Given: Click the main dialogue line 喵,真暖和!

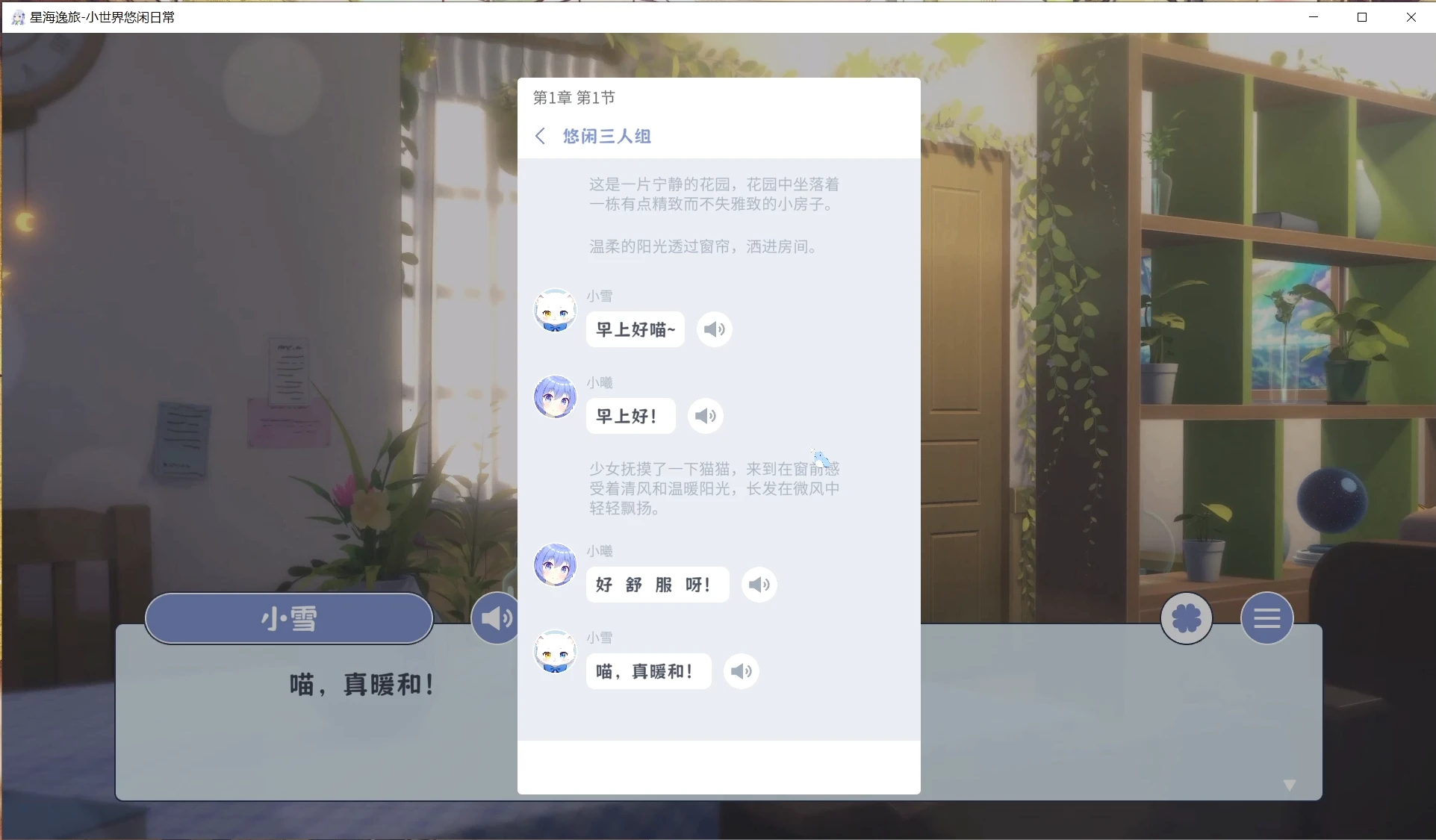Looking at the screenshot, I should coord(362,684).
